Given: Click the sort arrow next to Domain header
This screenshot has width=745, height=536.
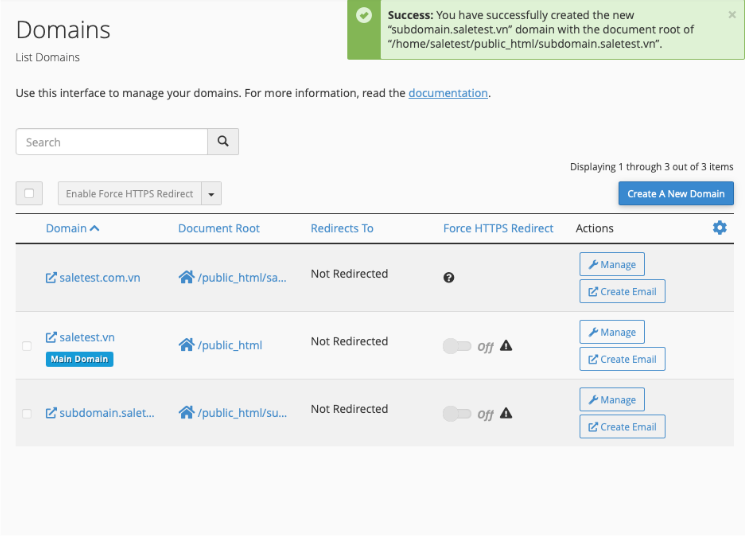Looking at the screenshot, I should tap(95, 228).
